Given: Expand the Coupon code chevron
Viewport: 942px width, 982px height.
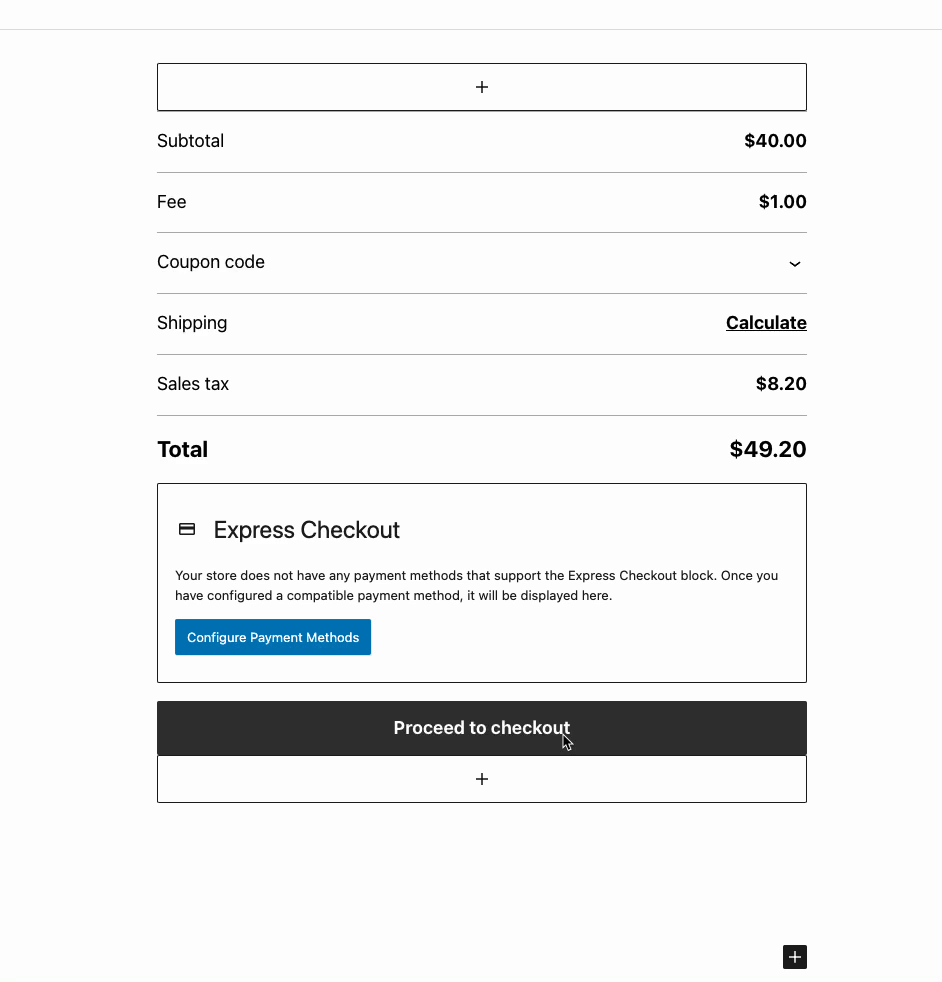Looking at the screenshot, I should (x=795, y=263).
